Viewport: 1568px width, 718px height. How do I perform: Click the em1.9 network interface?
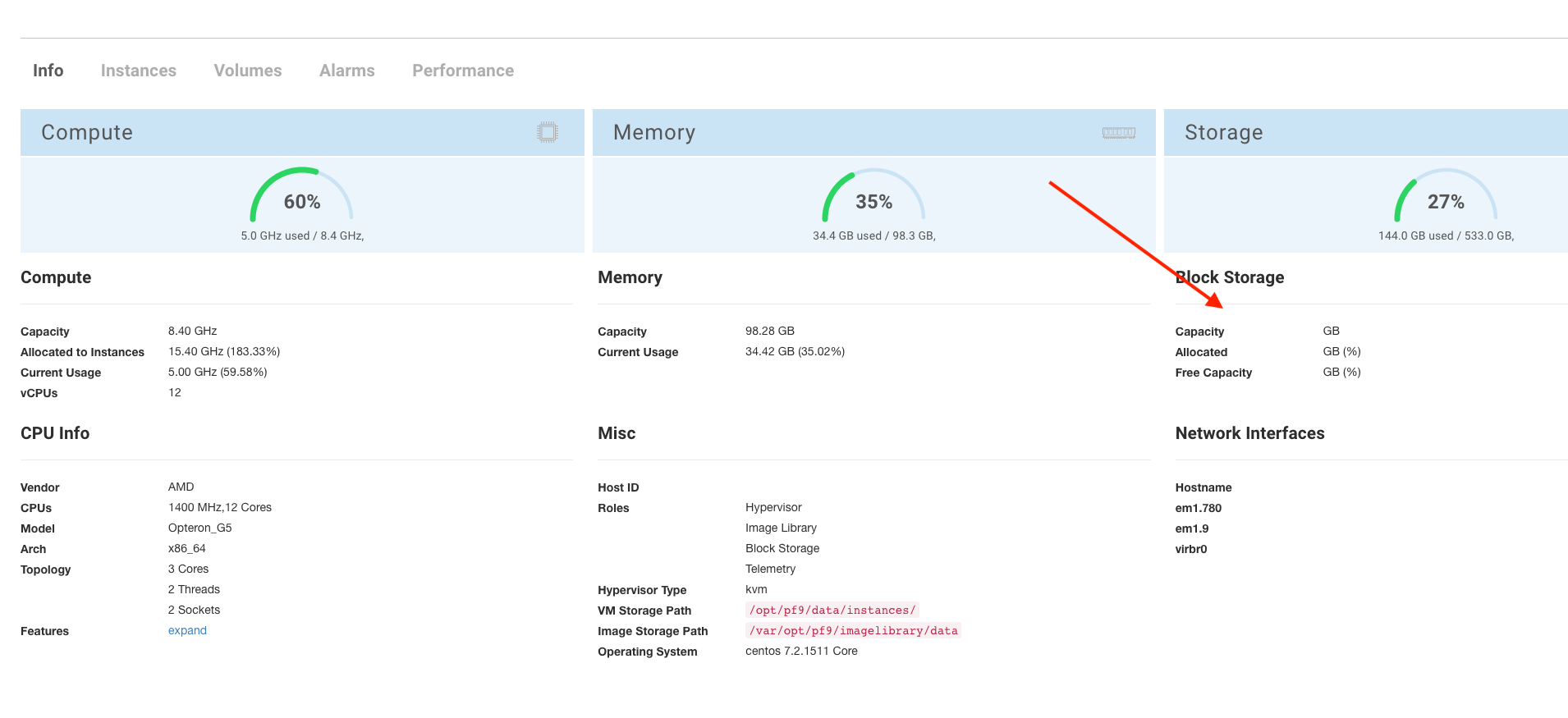point(1192,528)
